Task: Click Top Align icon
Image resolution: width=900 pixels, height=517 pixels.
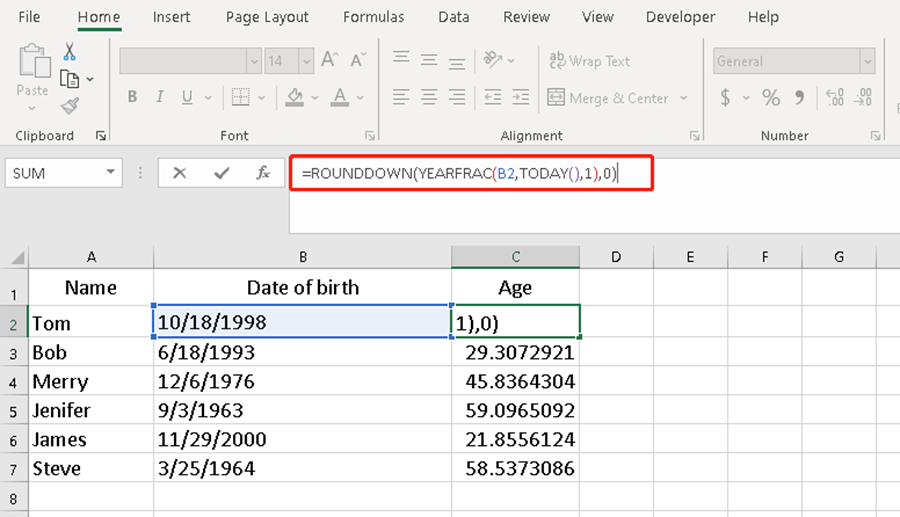Action: click(x=401, y=59)
